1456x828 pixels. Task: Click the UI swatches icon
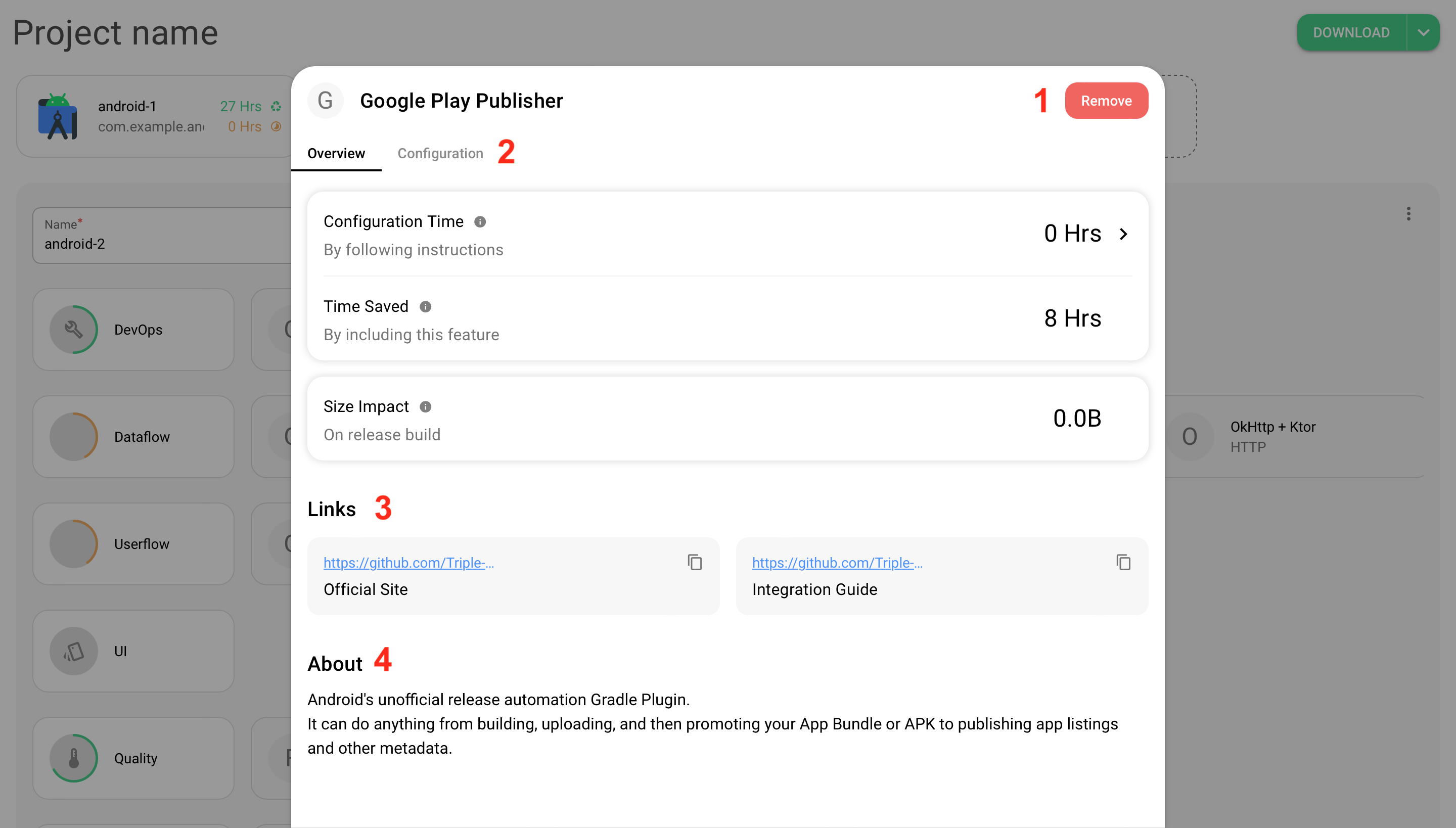click(74, 651)
